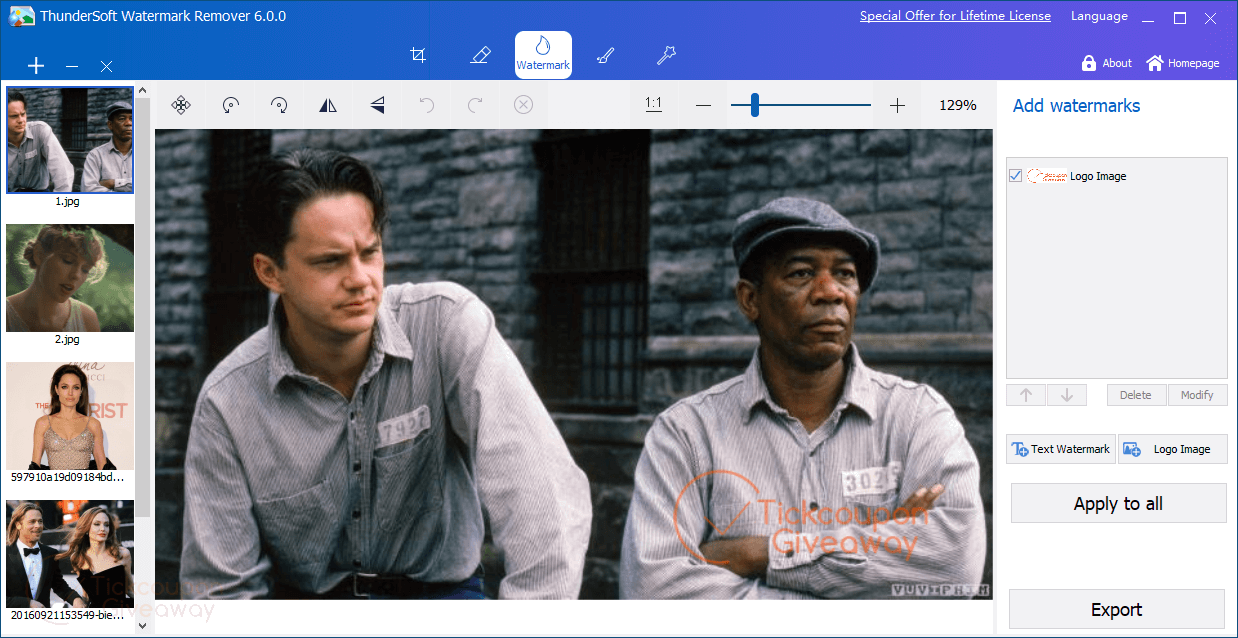Rotate image counter-clockwise
This screenshot has width=1238, height=638.
pyautogui.click(x=231, y=105)
